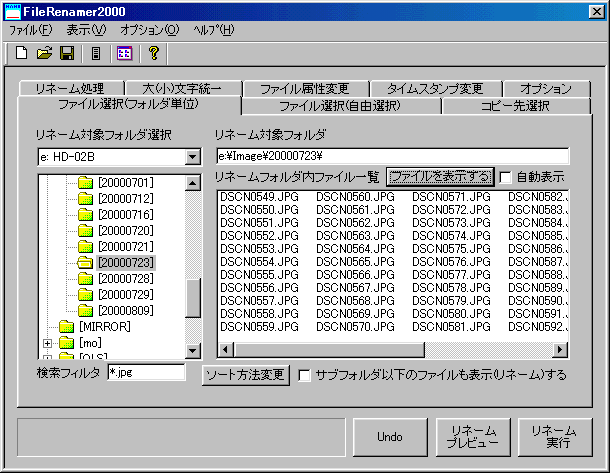Click the file list horizontal scrollbar thumb
This screenshot has width=610, height=473.
[x=329, y=349]
